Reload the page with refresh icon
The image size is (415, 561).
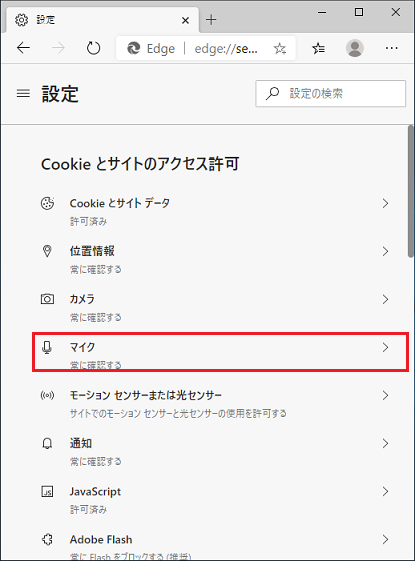[93, 48]
